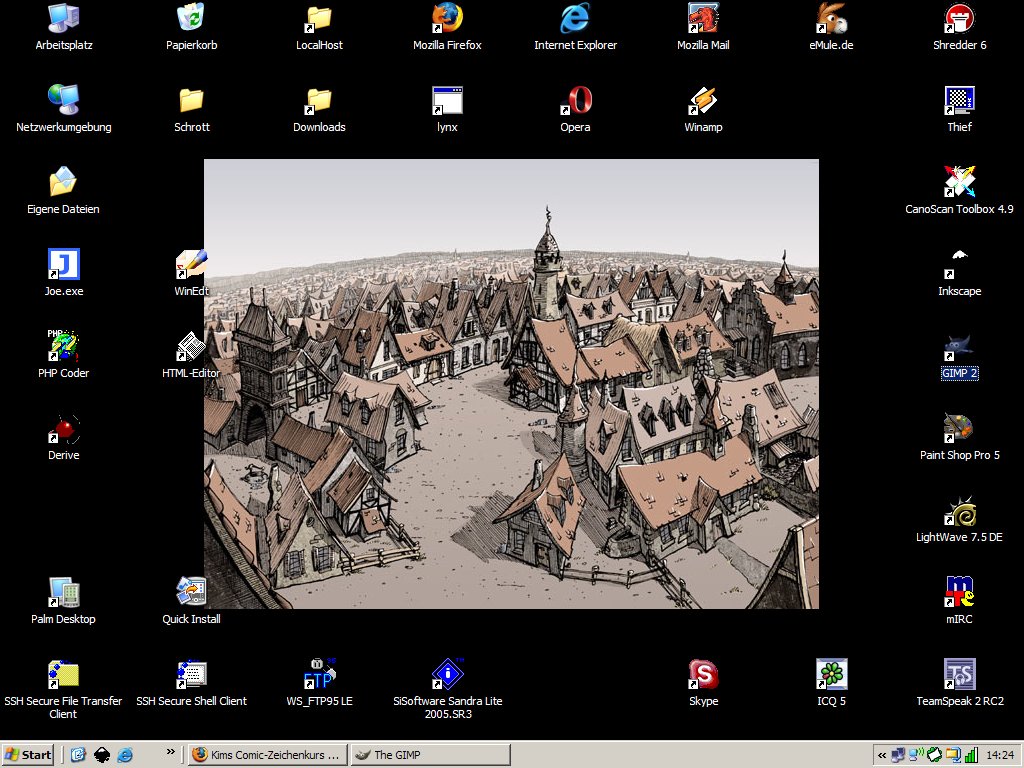
Task: Open Mozilla Firefox desktop icon
Action: [447, 19]
